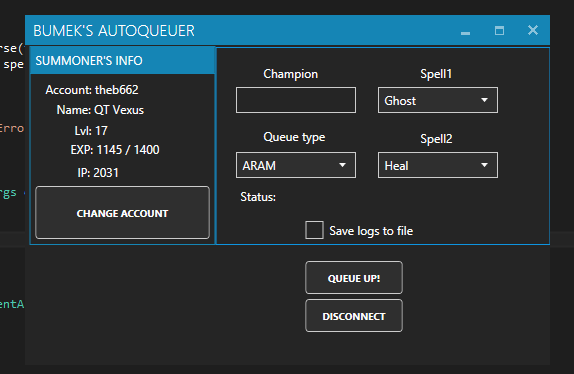The image size is (574, 374).
Task: Click the IP: 2031 text
Action: pyautogui.click(x=98, y=173)
